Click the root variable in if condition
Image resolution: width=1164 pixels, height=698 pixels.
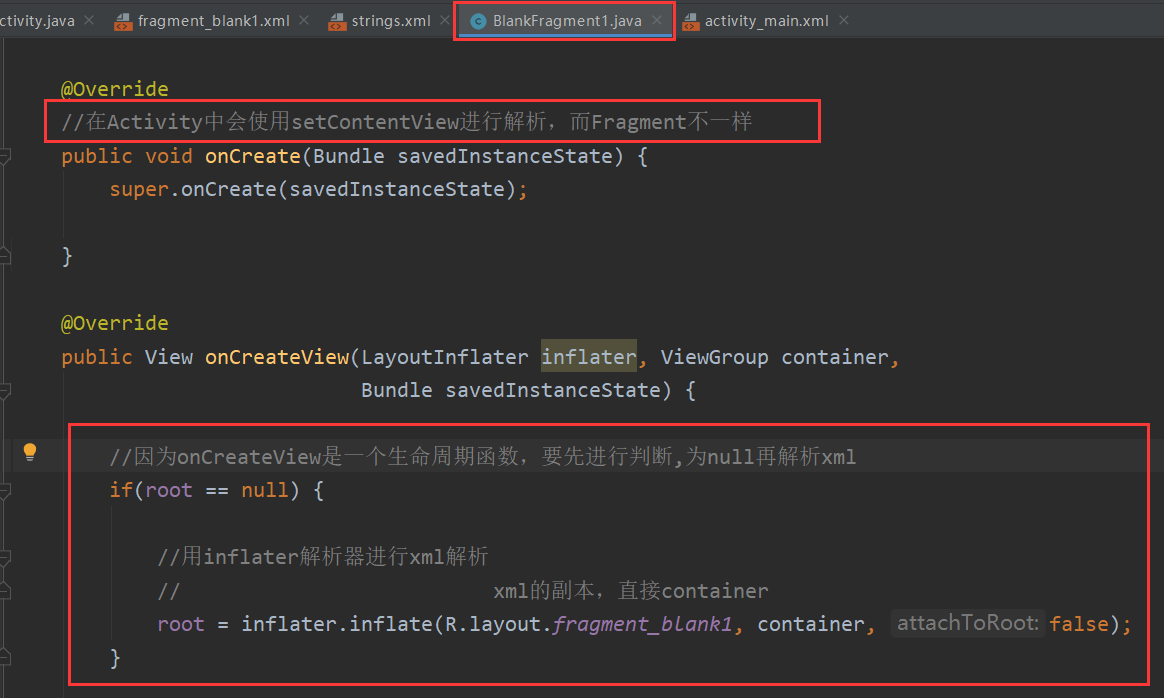pyautogui.click(x=169, y=490)
